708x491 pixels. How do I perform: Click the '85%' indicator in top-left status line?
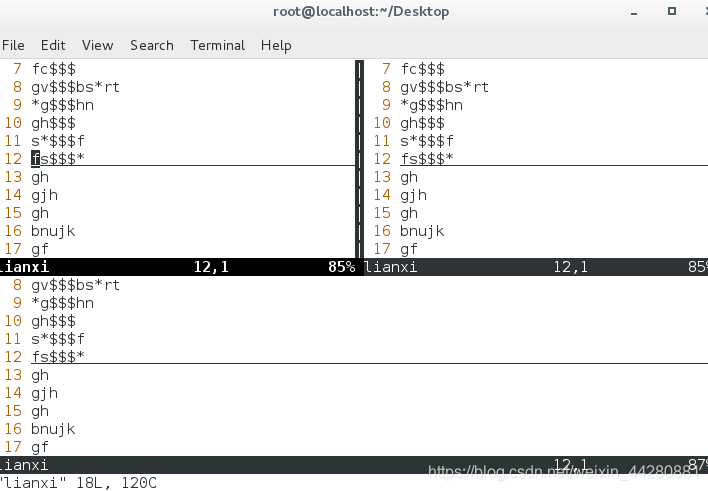(x=341, y=267)
